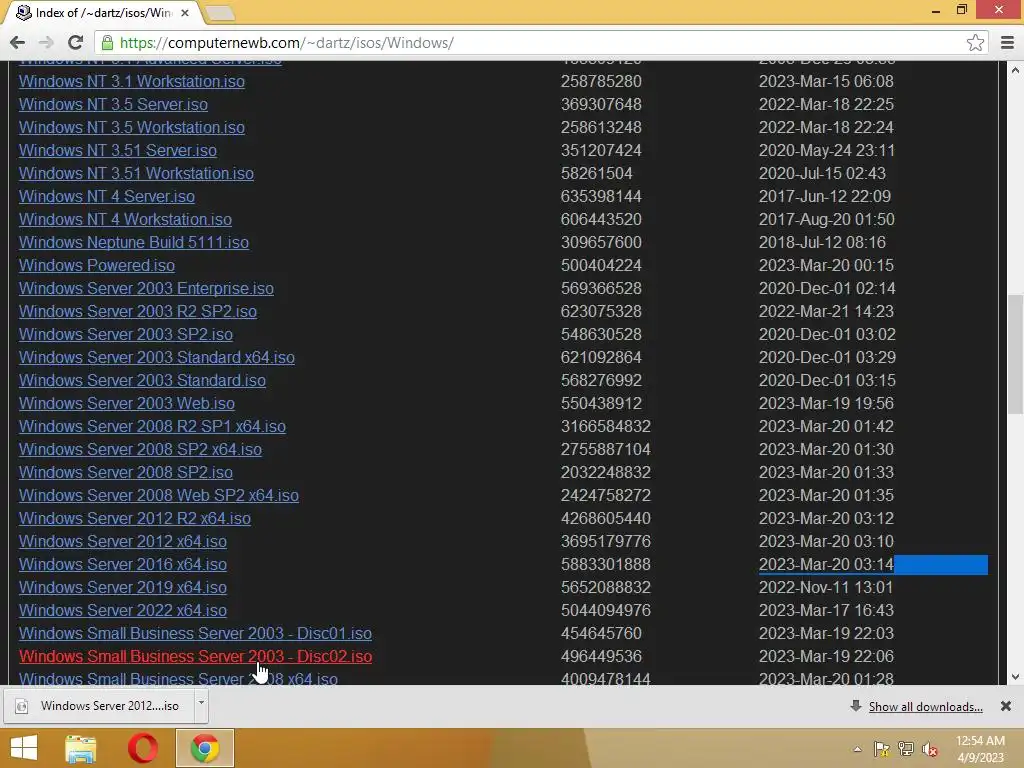
Task: Download Windows Server 2022 x64.iso
Action: point(123,610)
